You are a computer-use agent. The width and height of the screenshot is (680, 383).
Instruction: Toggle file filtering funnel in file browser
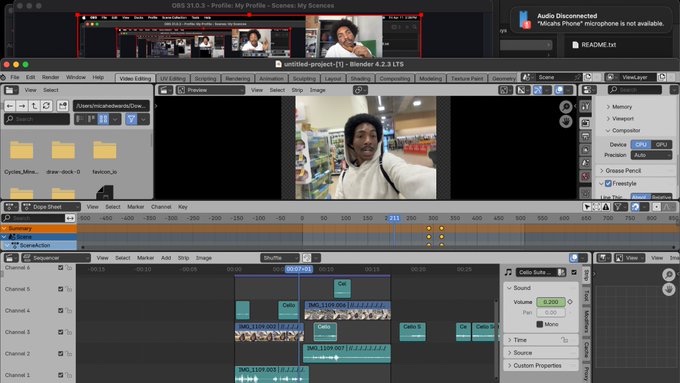tap(131, 119)
